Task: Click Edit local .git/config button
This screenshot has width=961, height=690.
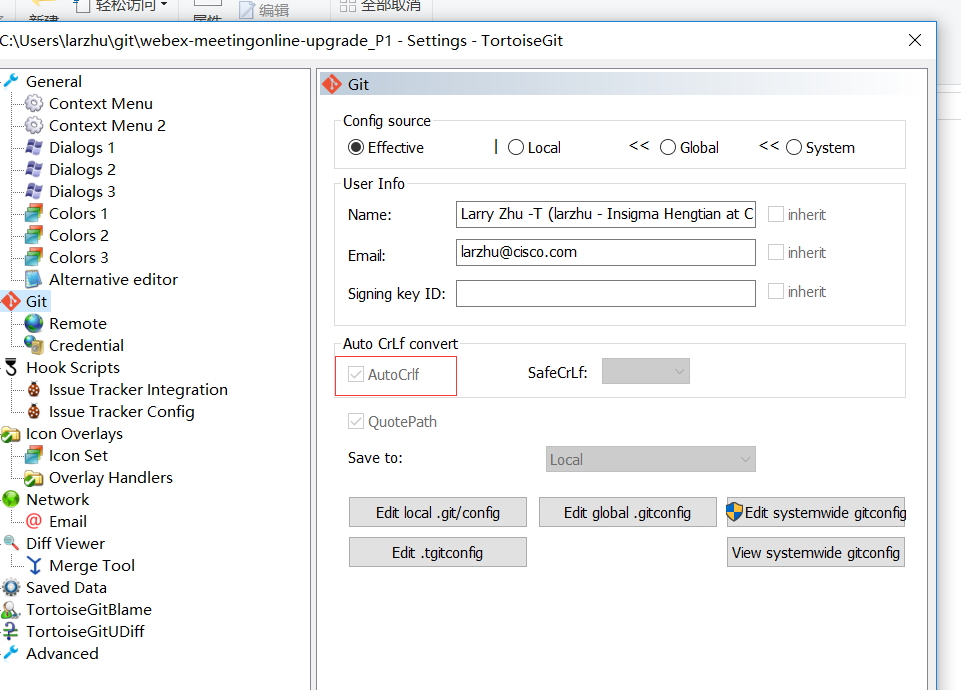Action: [438, 512]
